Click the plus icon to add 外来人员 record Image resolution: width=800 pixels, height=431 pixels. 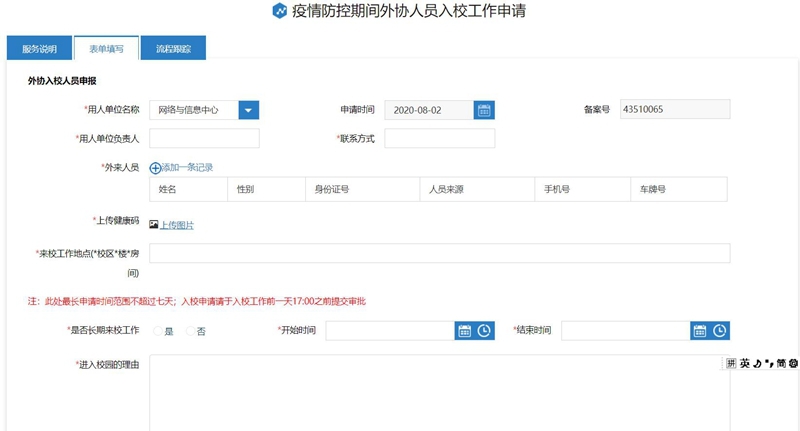[x=155, y=168]
